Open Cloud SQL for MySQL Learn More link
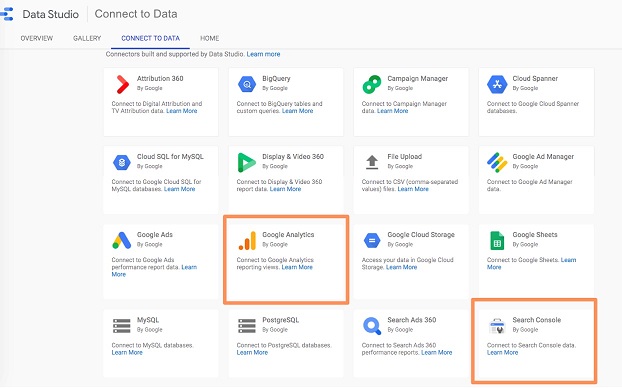 click(x=180, y=189)
